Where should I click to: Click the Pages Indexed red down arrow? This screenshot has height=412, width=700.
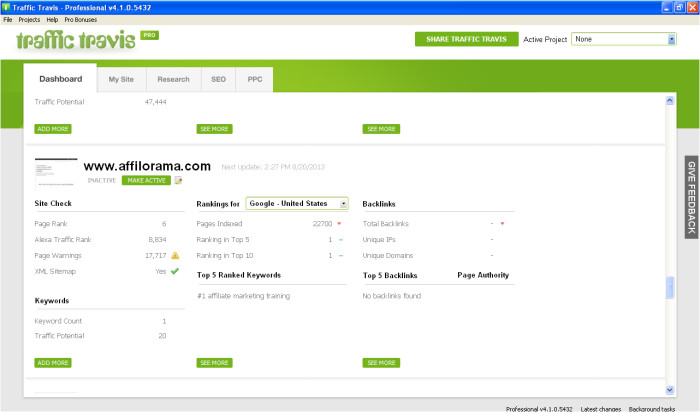tap(339, 224)
